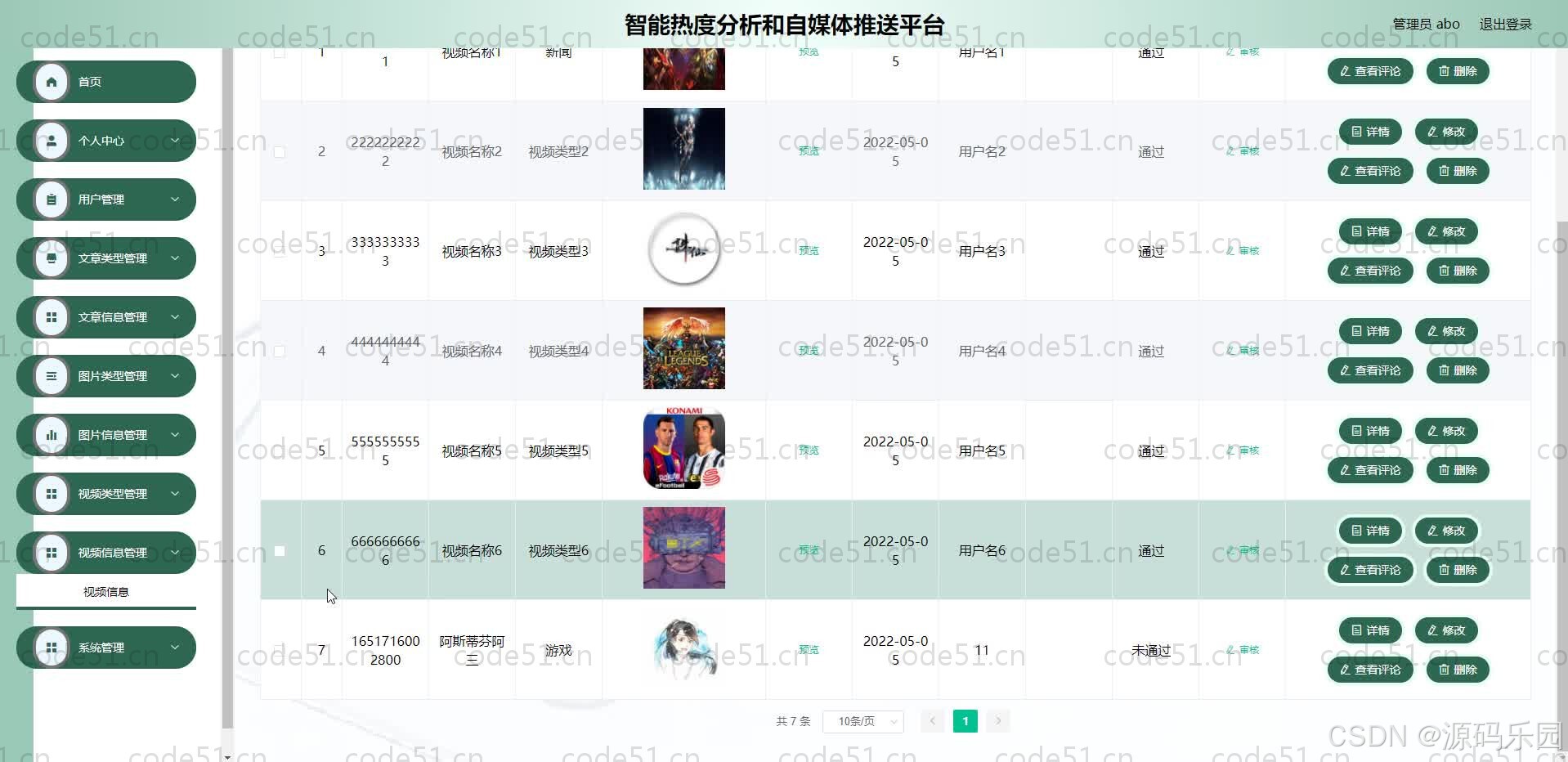Open the 首页 home icon in sidebar
This screenshot has width=1568, height=762.
52,81
